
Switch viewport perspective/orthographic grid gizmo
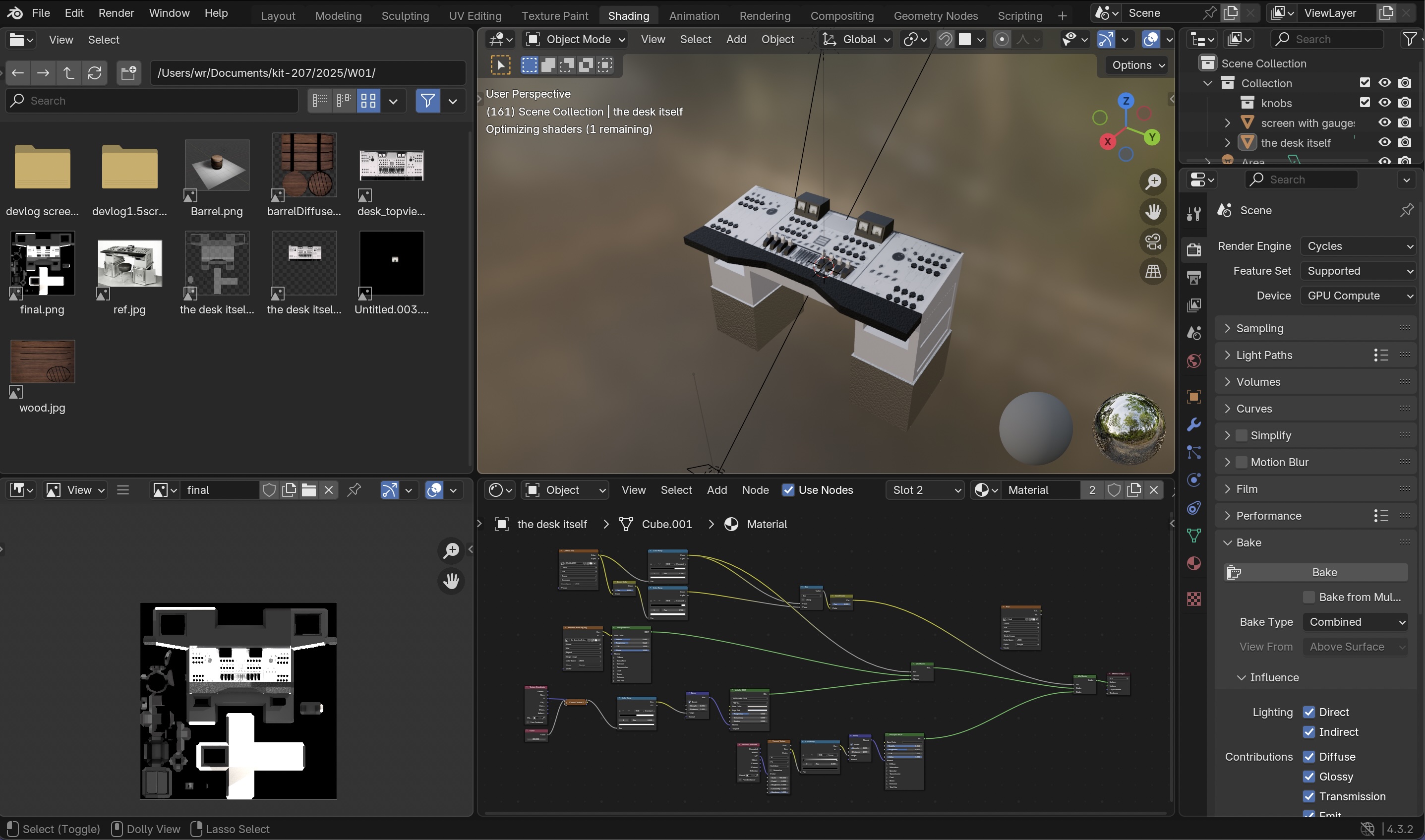pos(1153,272)
